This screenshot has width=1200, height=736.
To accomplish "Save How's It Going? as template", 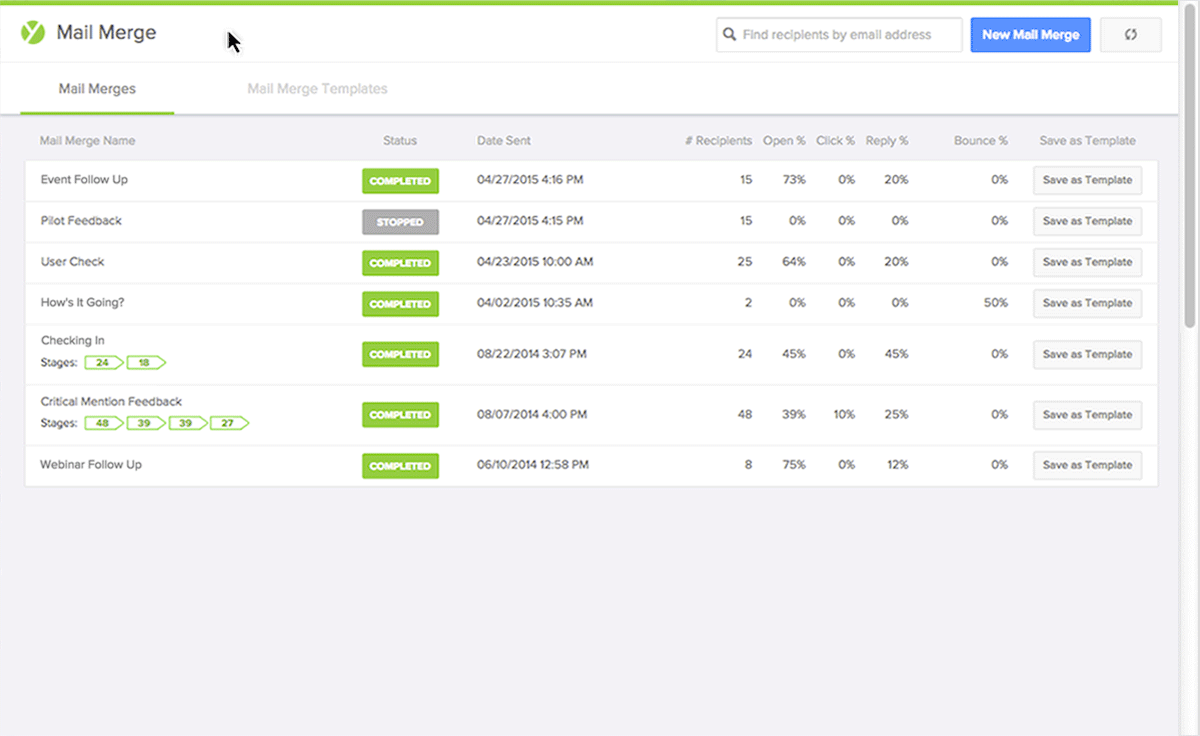I will [1087, 303].
